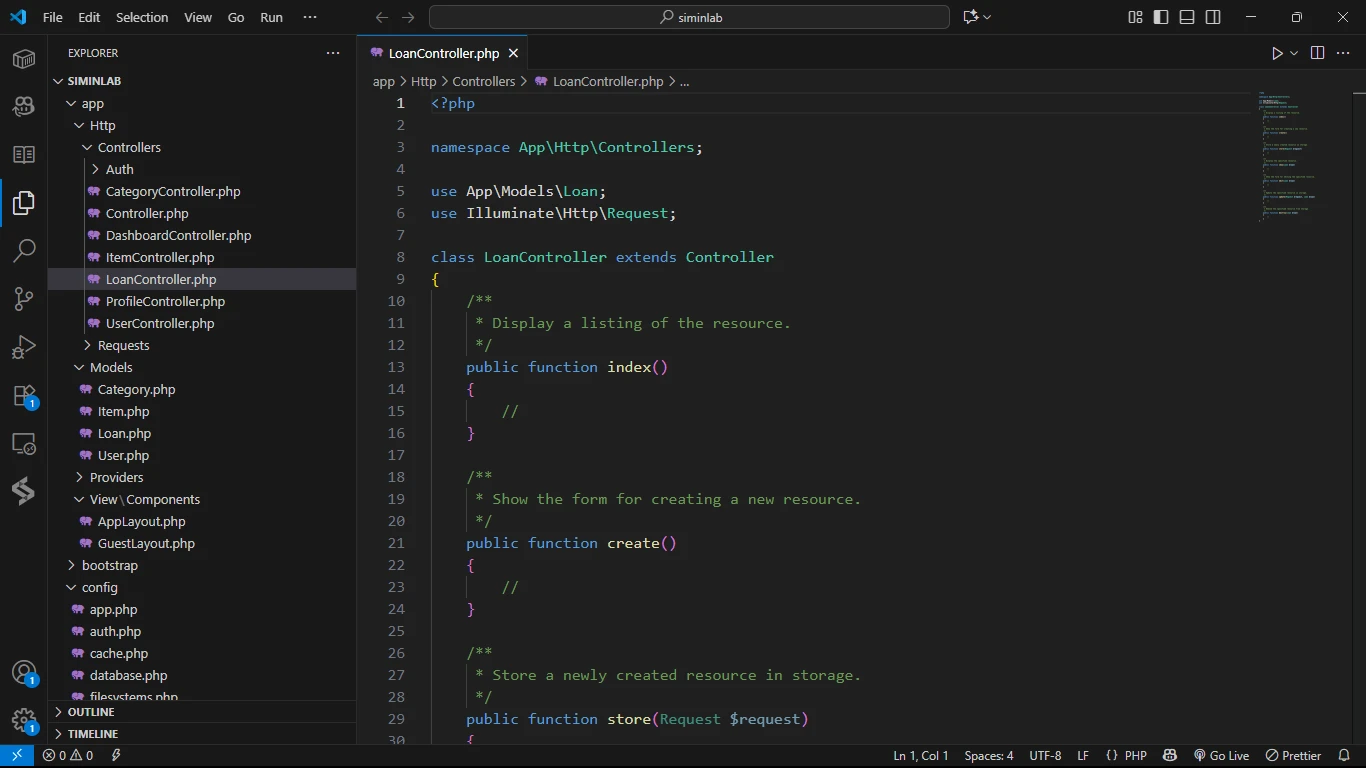Expand the OUTLINE section
The image size is (1366, 768).
91,712
